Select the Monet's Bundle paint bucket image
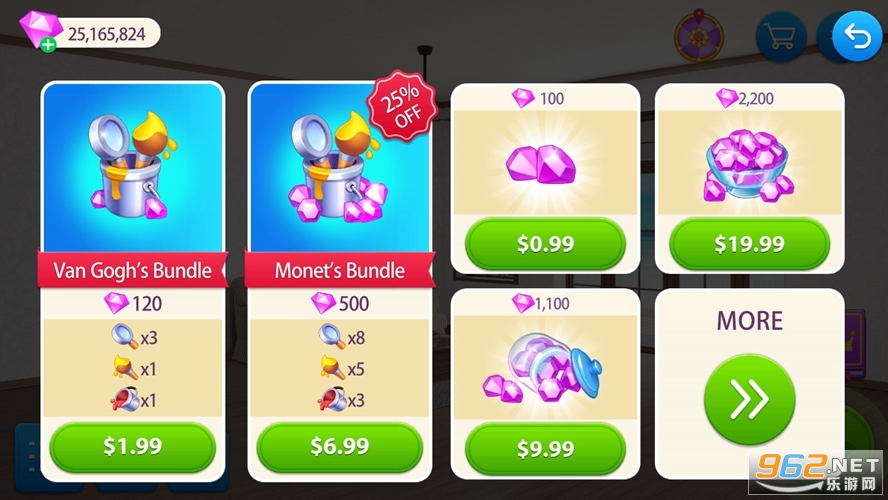 point(339,166)
